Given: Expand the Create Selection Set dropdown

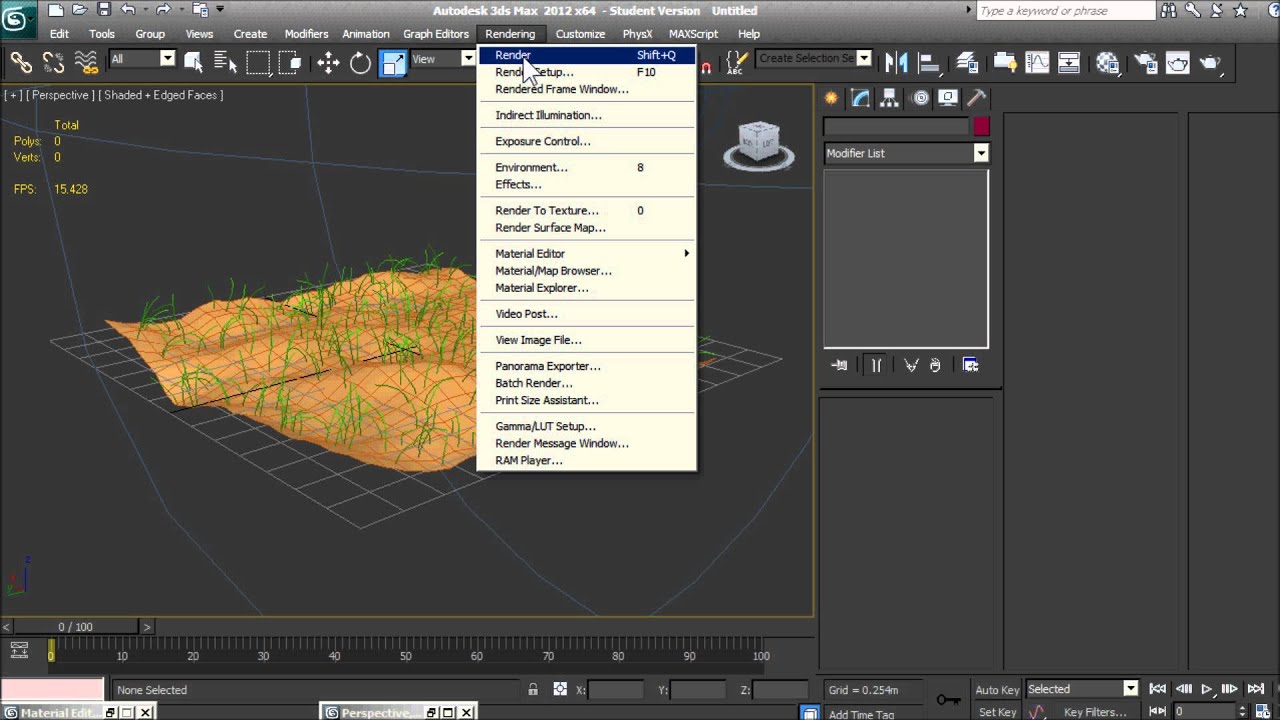Looking at the screenshot, I should [865, 58].
